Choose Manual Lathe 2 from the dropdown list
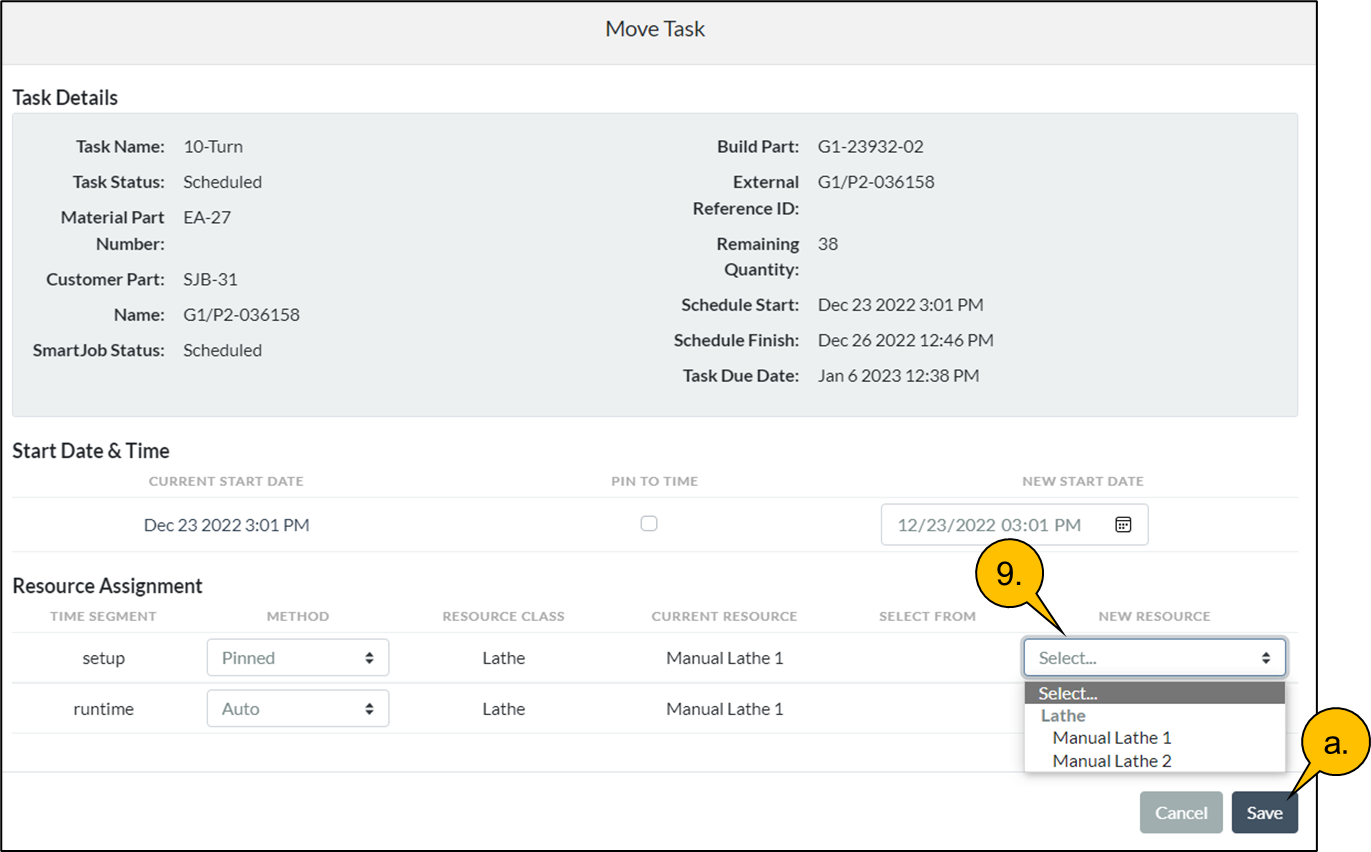The width and height of the screenshot is (1371, 852). coord(1112,761)
